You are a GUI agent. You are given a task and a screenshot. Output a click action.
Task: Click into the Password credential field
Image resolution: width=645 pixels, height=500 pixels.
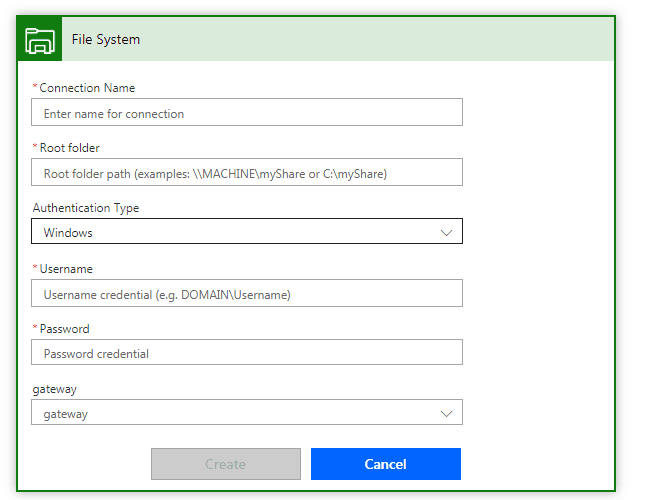click(247, 352)
